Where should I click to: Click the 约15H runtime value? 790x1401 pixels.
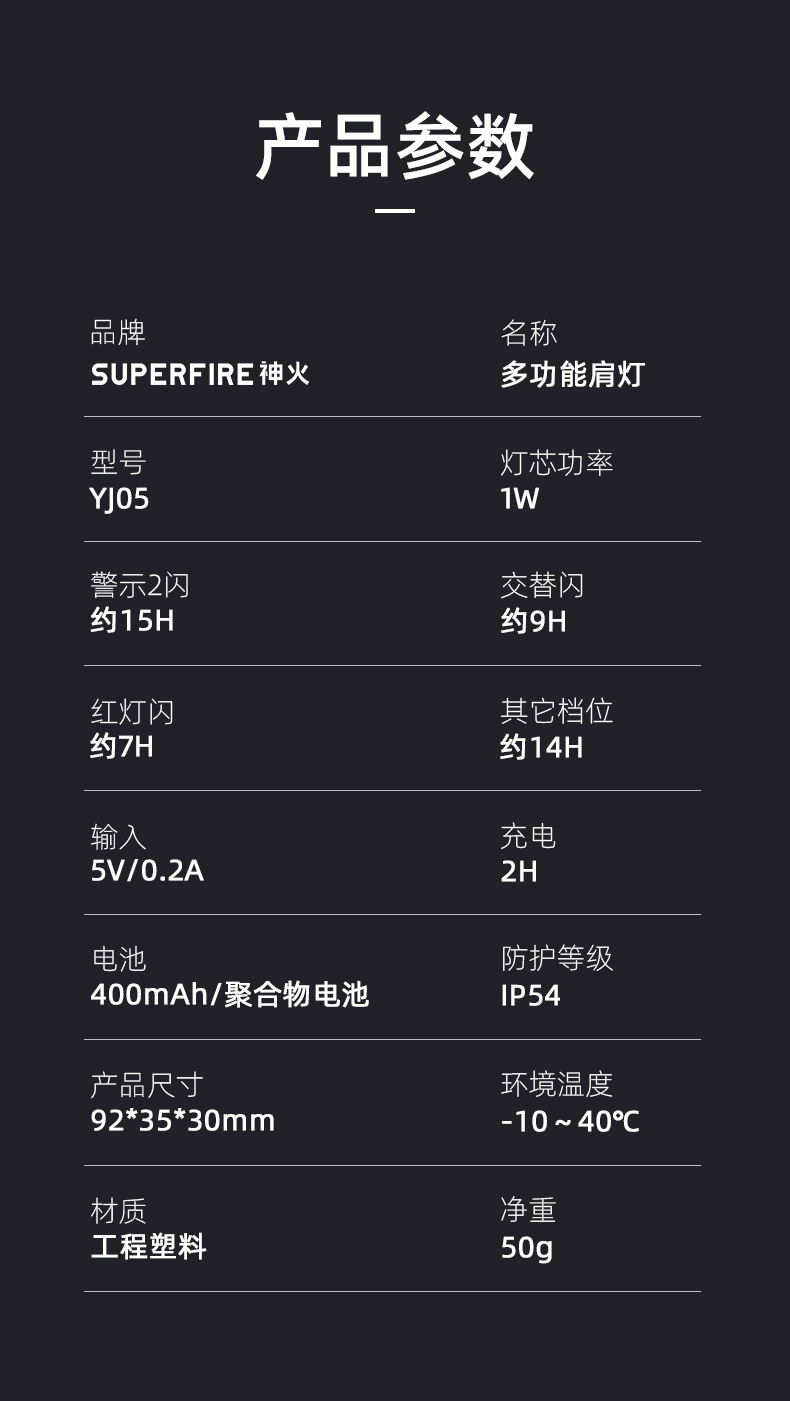click(x=132, y=621)
